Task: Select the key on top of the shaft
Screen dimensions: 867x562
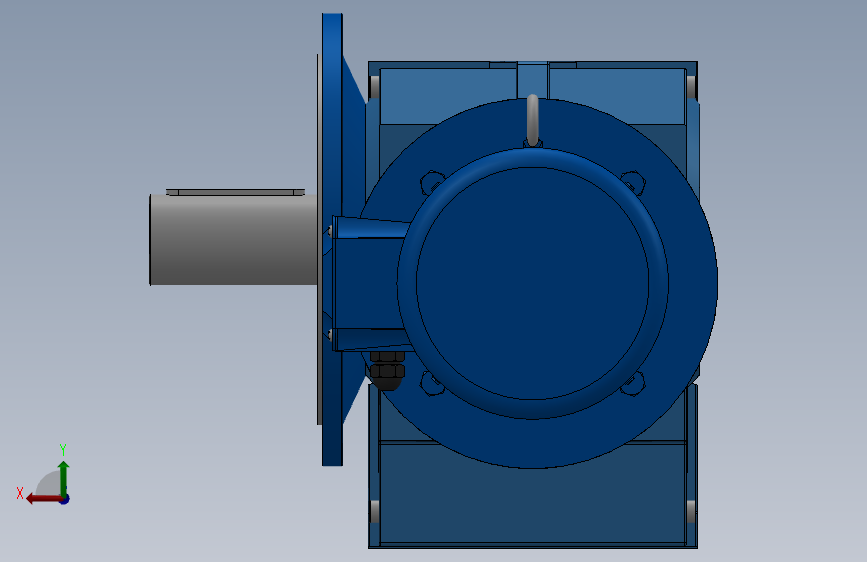Action: [x=236, y=192]
